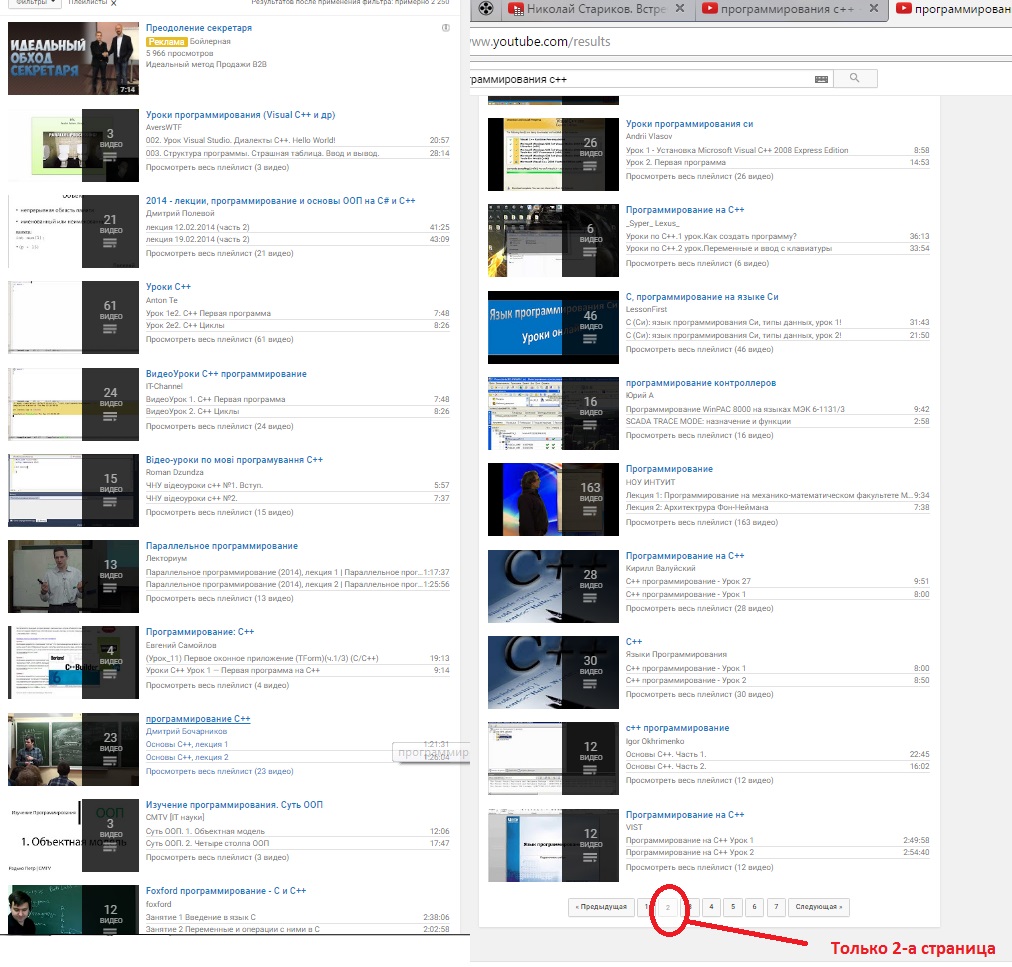Click the ad info icon beside 'Преодоление секретаря'
1012x967 pixels.
click(445, 28)
